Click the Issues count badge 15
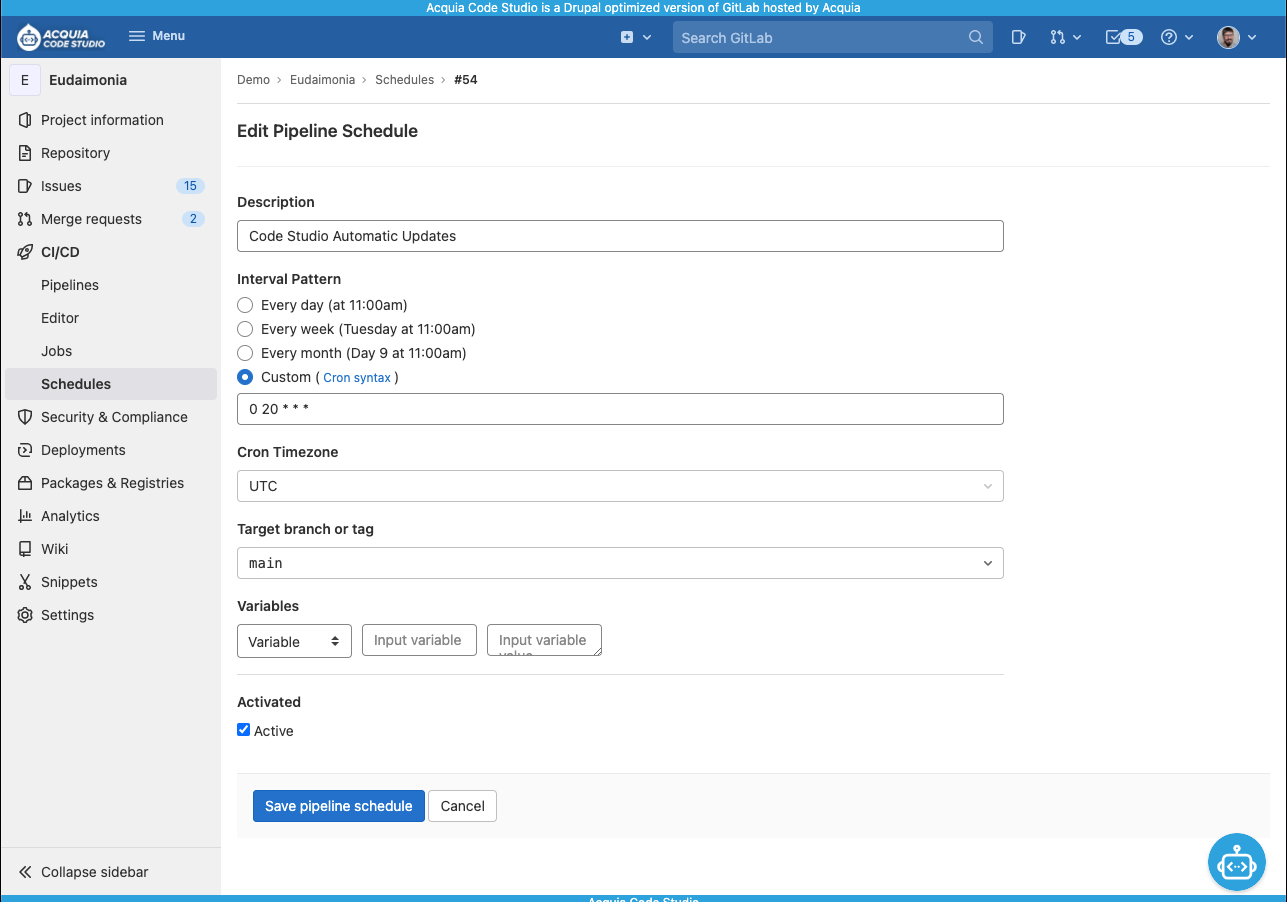The image size is (1287, 902). tap(190, 186)
